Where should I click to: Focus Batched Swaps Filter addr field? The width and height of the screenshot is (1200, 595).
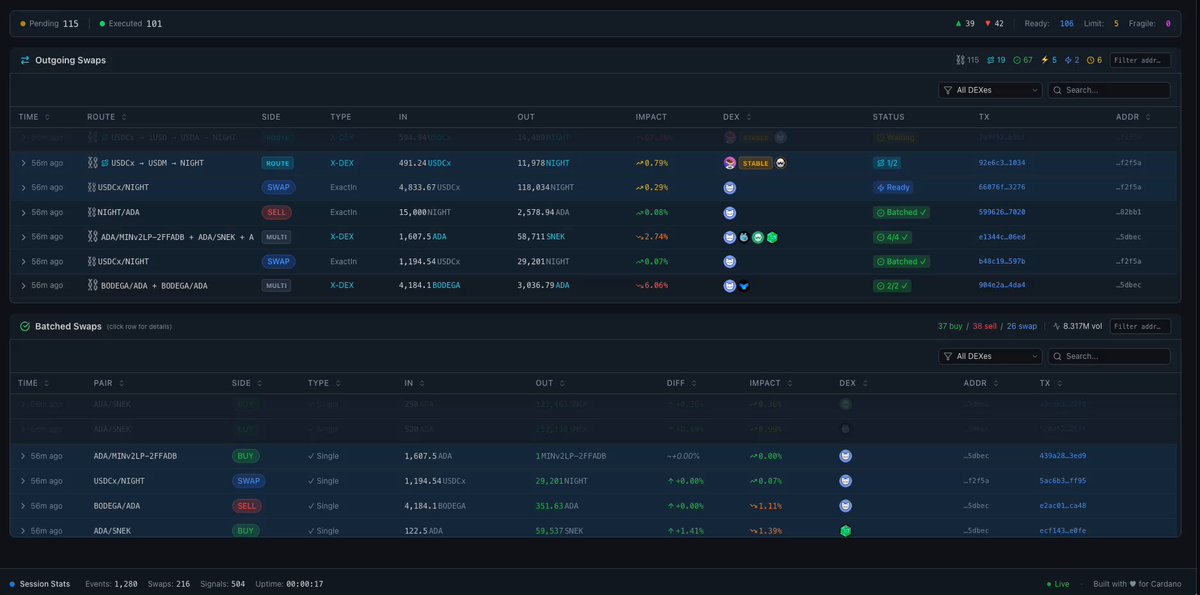click(x=1141, y=326)
